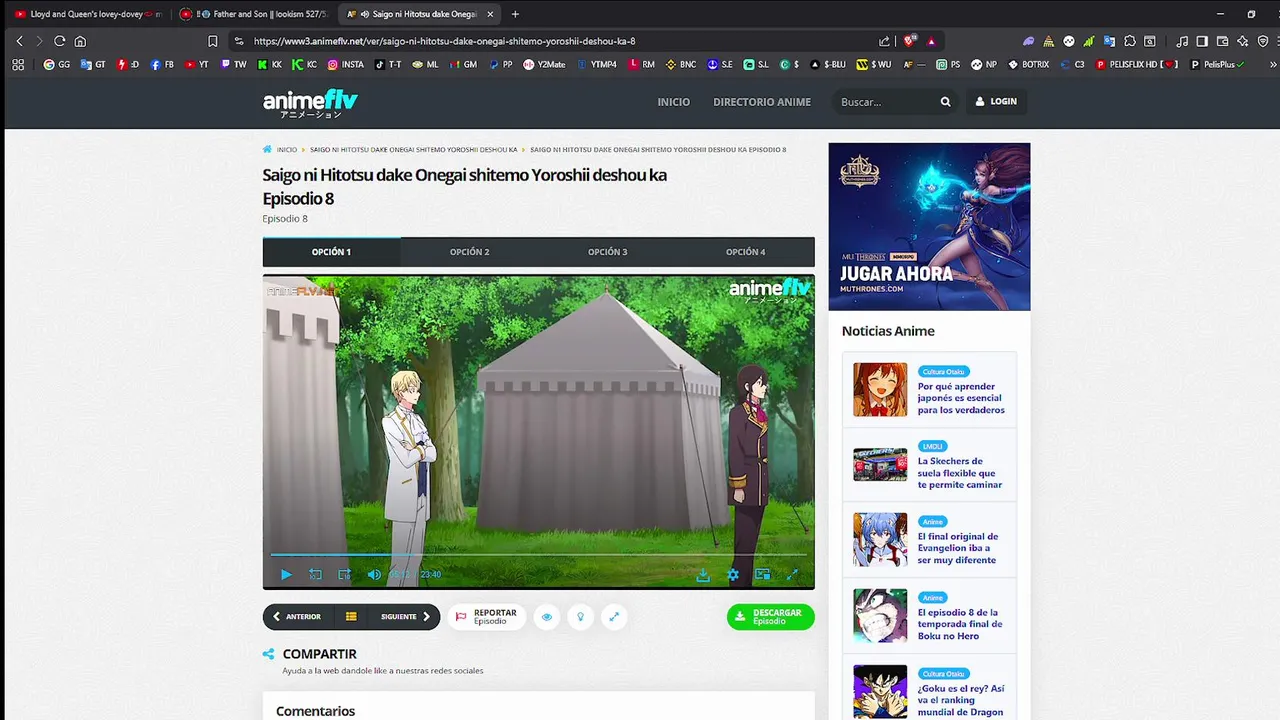Toggle the browser sidebar panel icon
Viewport: 1280px width, 720px height.
coord(1202,41)
